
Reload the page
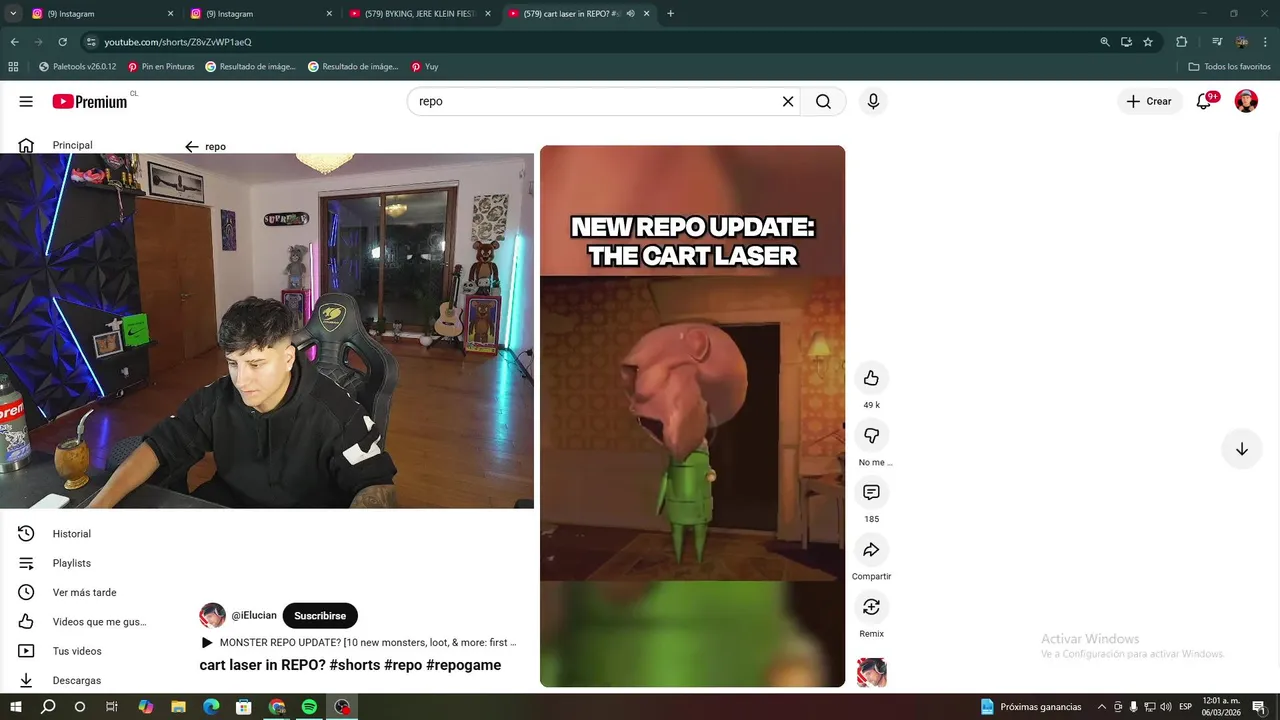(62, 42)
